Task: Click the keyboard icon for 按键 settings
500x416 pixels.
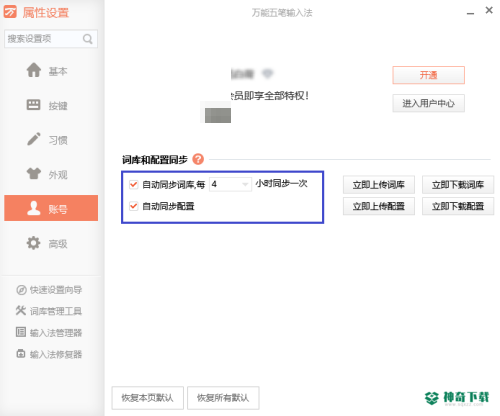Action: (x=33, y=105)
